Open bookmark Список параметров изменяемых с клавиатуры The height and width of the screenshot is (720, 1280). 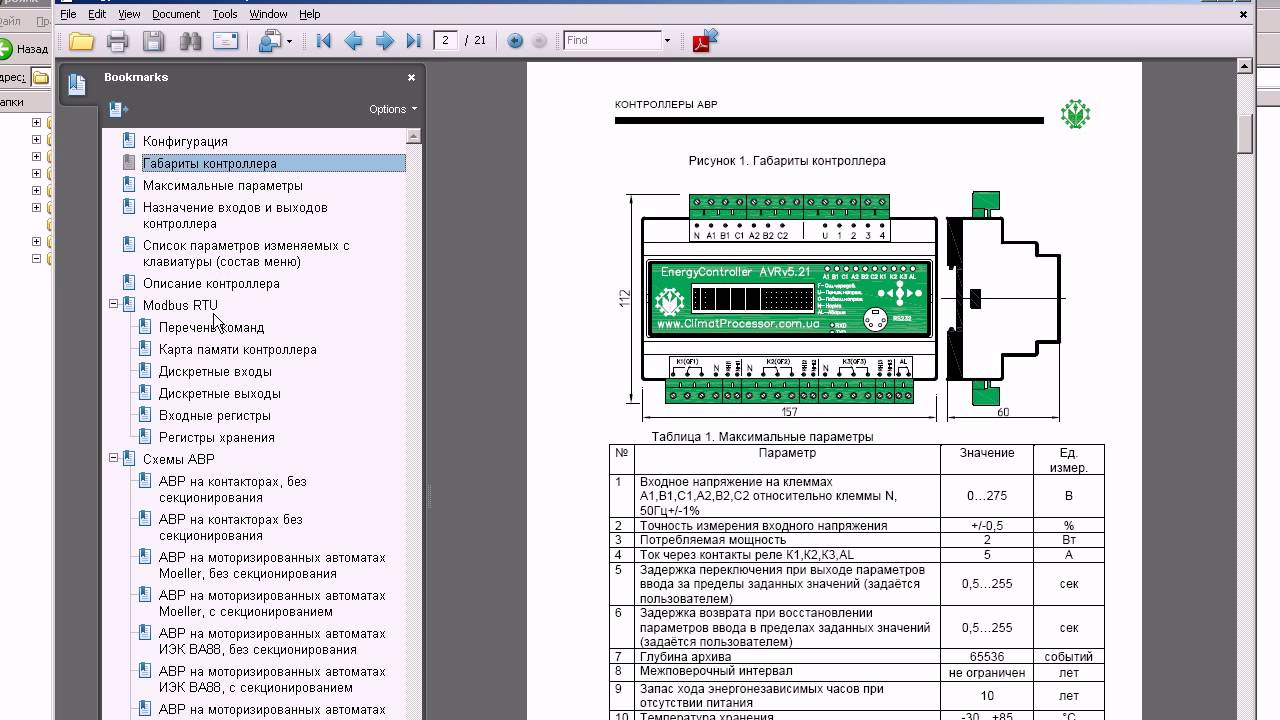[x=246, y=253]
